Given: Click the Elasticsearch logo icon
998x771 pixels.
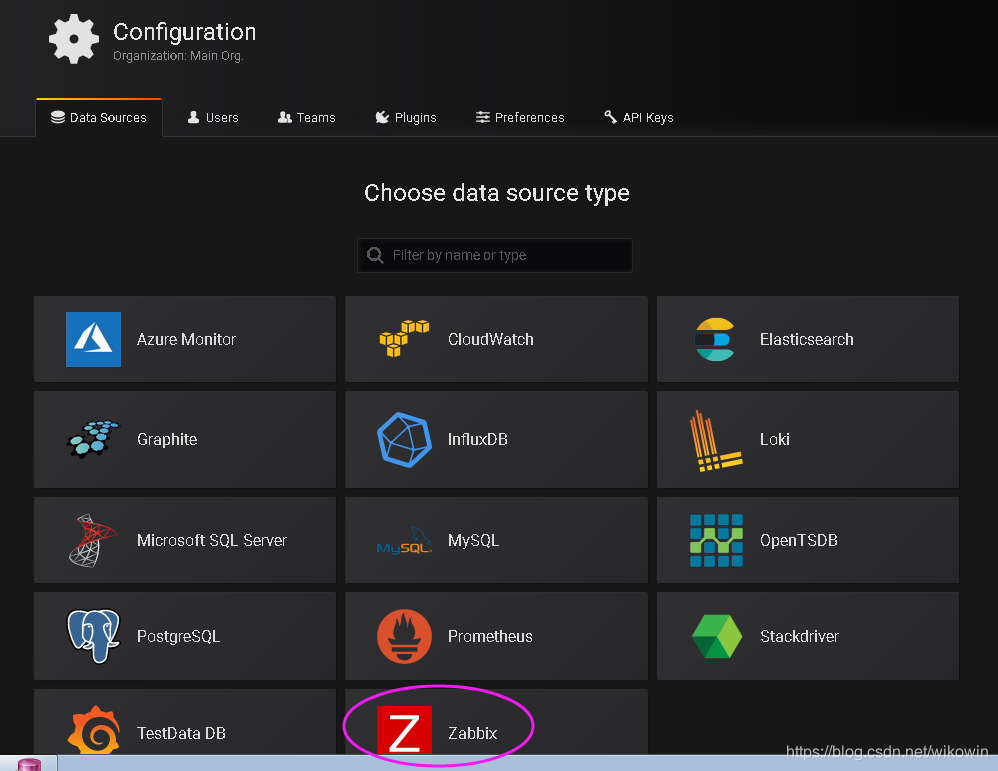Looking at the screenshot, I should [x=715, y=339].
